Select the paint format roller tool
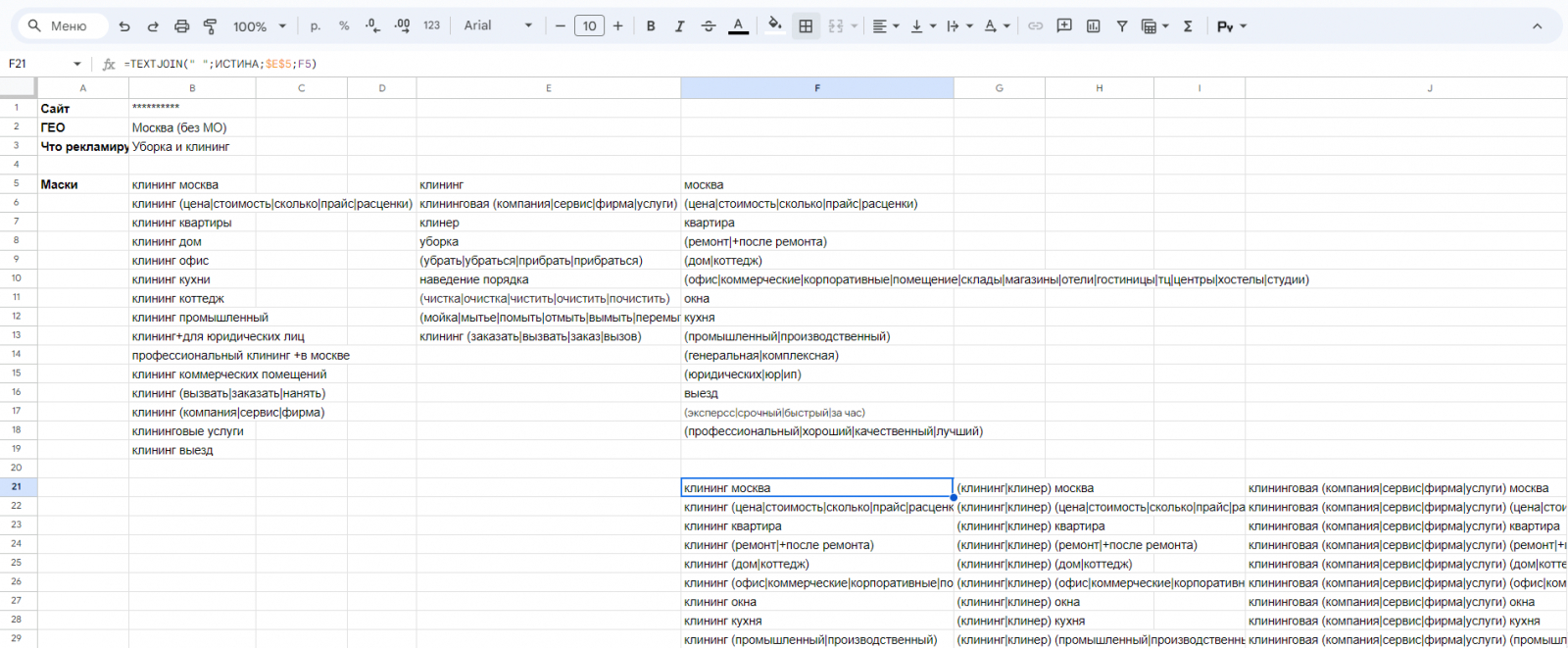 pyautogui.click(x=210, y=26)
